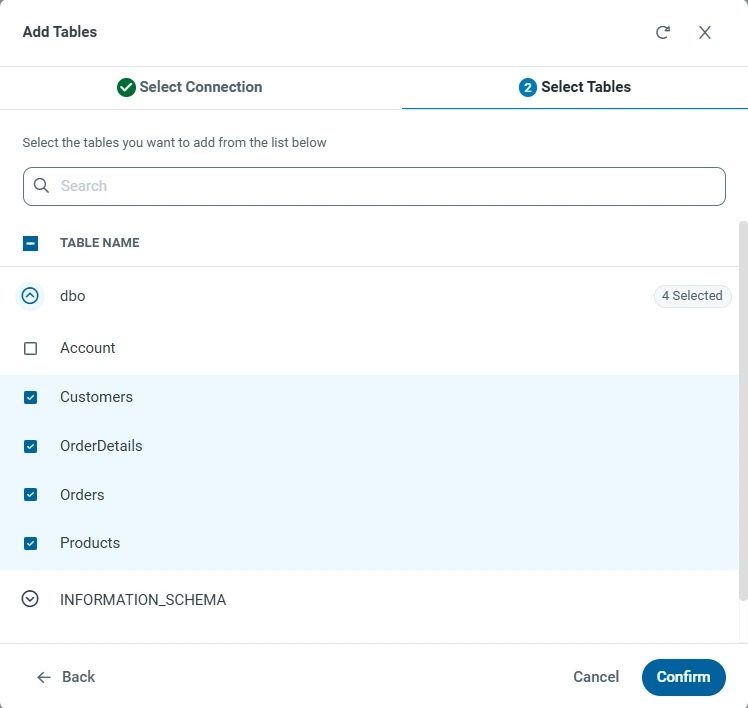
Task: Confirm the selected tables
Action: 684,677
